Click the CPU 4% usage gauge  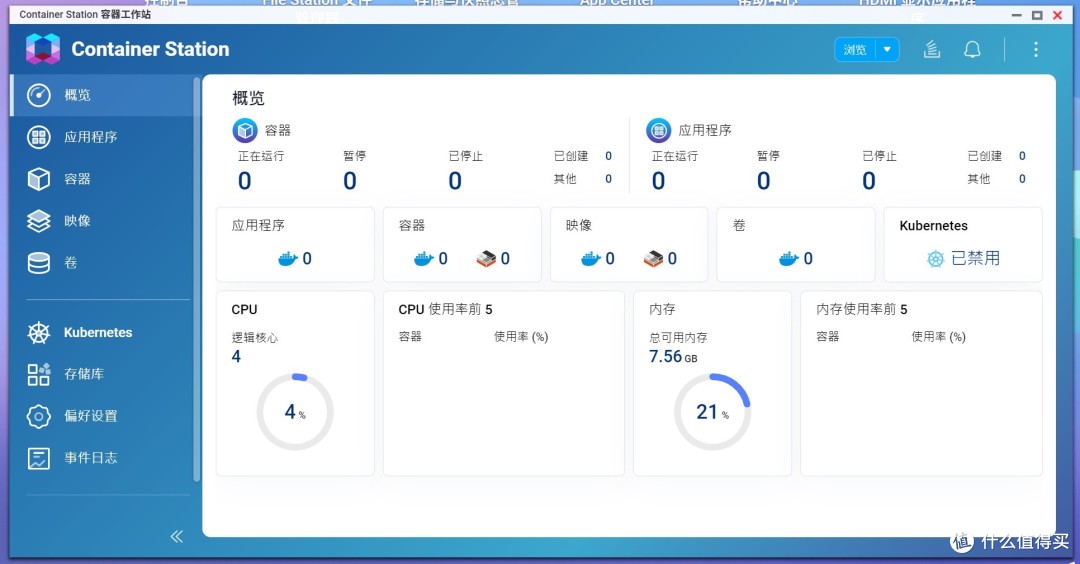coord(295,412)
